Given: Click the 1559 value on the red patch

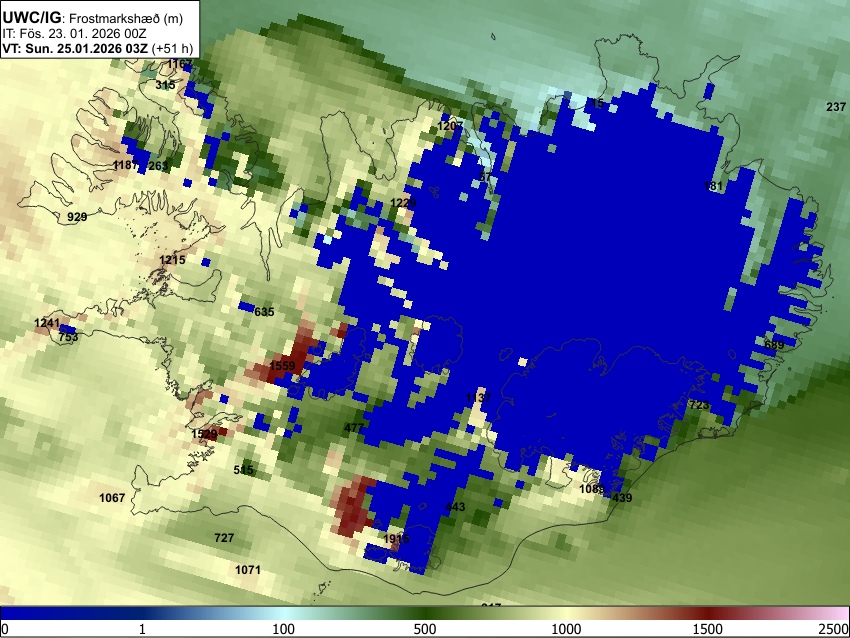Looking at the screenshot, I should click(x=282, y=366).
